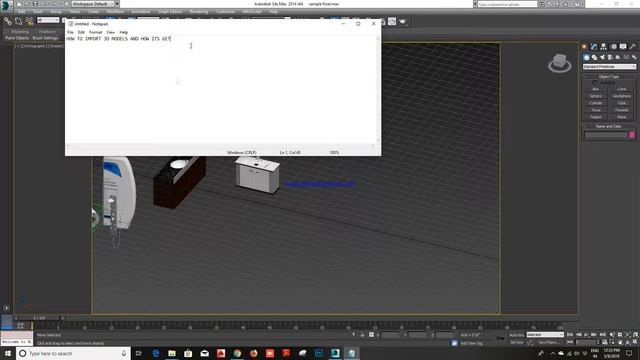640x360 pixels.
Task: Click Add Time Tag in status bar
Action: [x=471, y=343]
